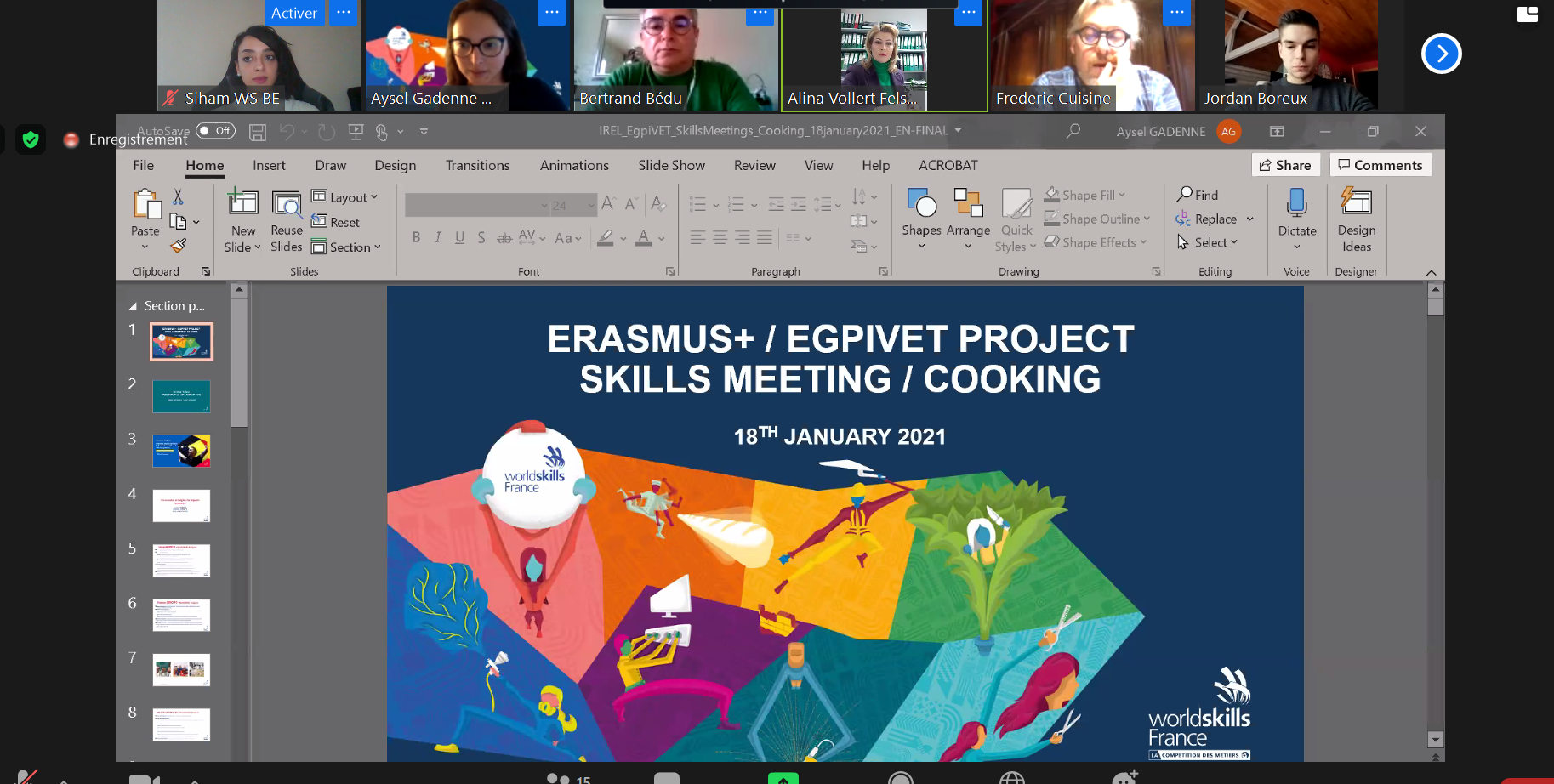This screenshot has width=1554, height=784.
Task: Center align text
Action: click(720, 237)
